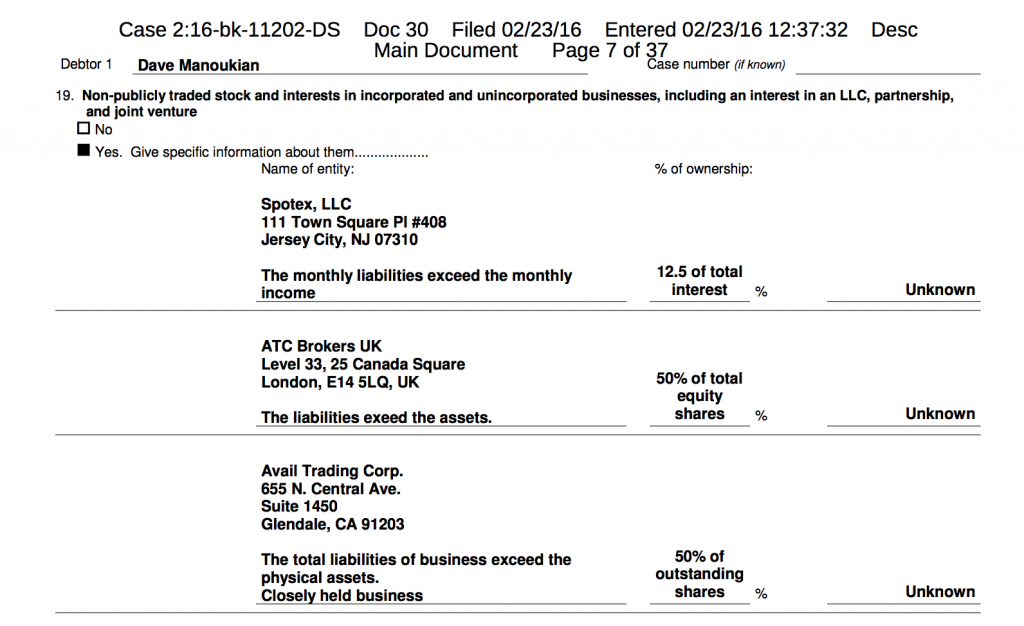Click the "50% of outstanding shares" field
Screen dimensions: 1024x626
[x=699, y=574]
